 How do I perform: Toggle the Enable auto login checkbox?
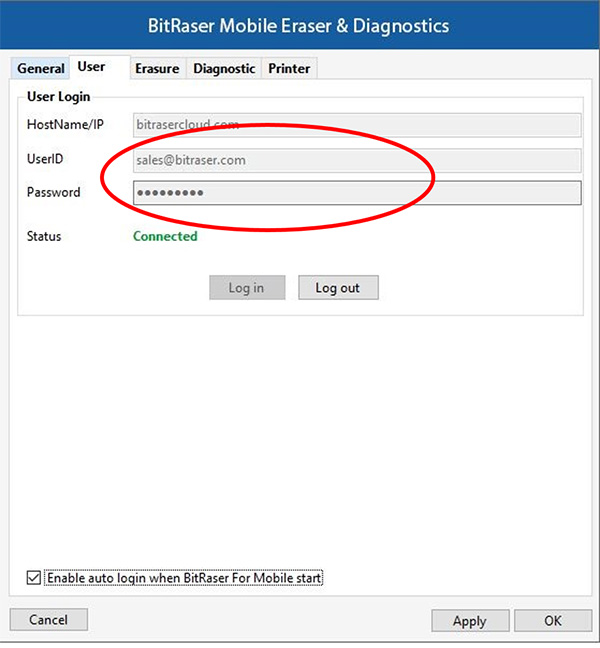[33, 578]
